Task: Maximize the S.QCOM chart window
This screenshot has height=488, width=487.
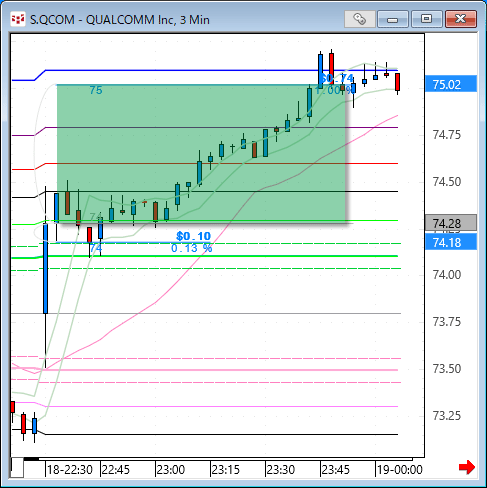Action: [426, 19]
